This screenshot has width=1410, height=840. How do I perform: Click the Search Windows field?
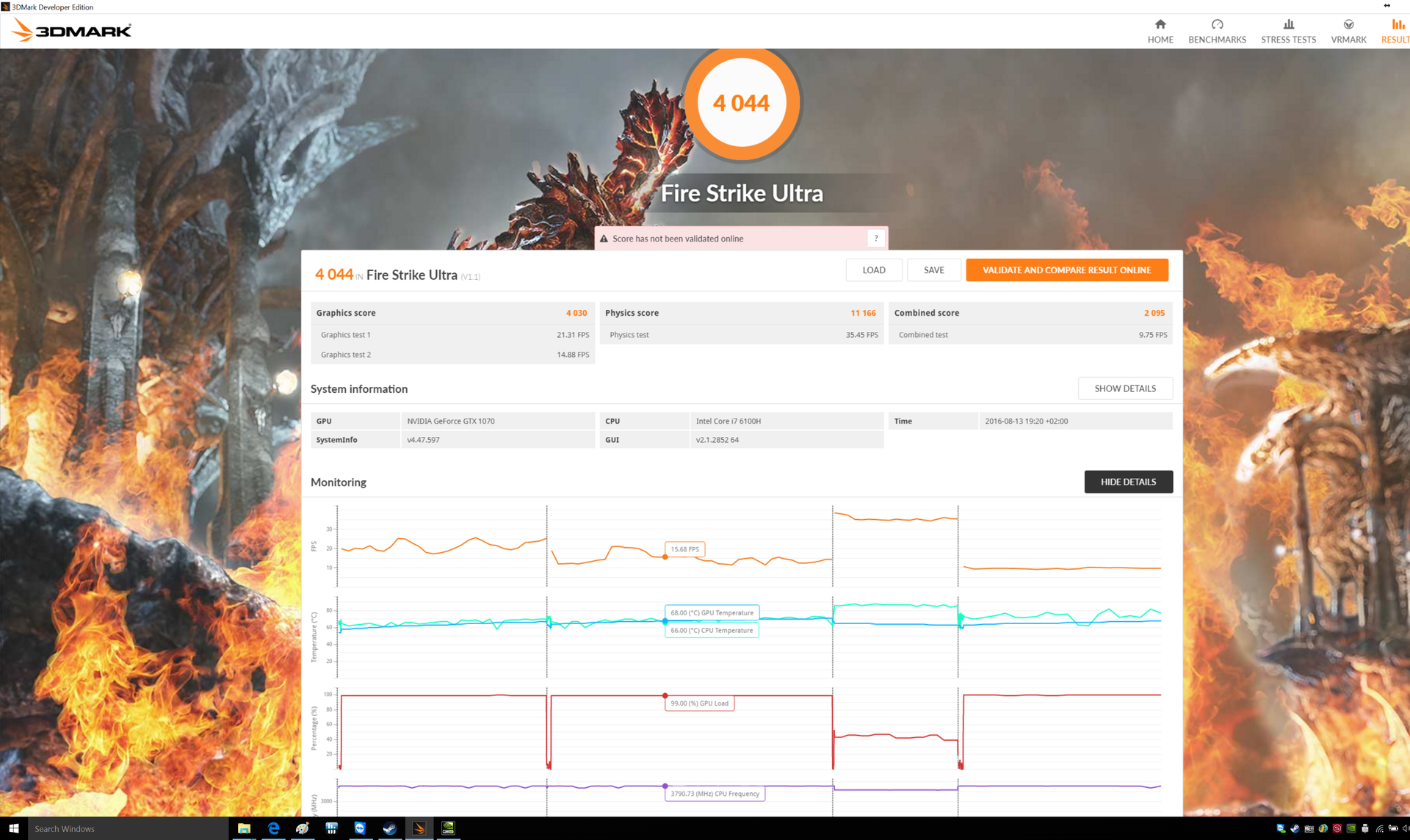pyautogui.click(x=125, y=828)
